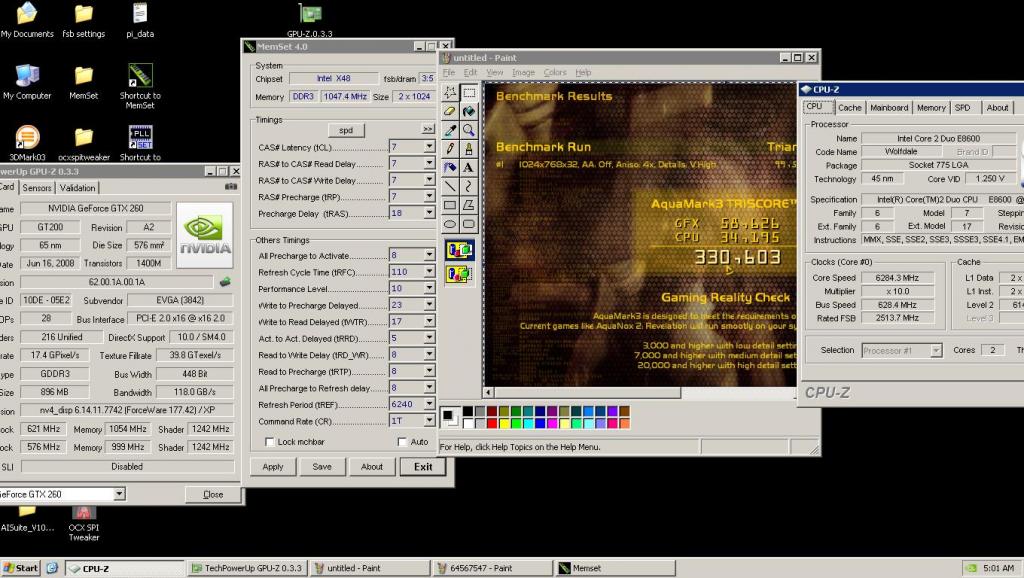Open the Refresh Period (tREF) dropdown
This screenshot has height=578, width=1024.
coord(429,404)
